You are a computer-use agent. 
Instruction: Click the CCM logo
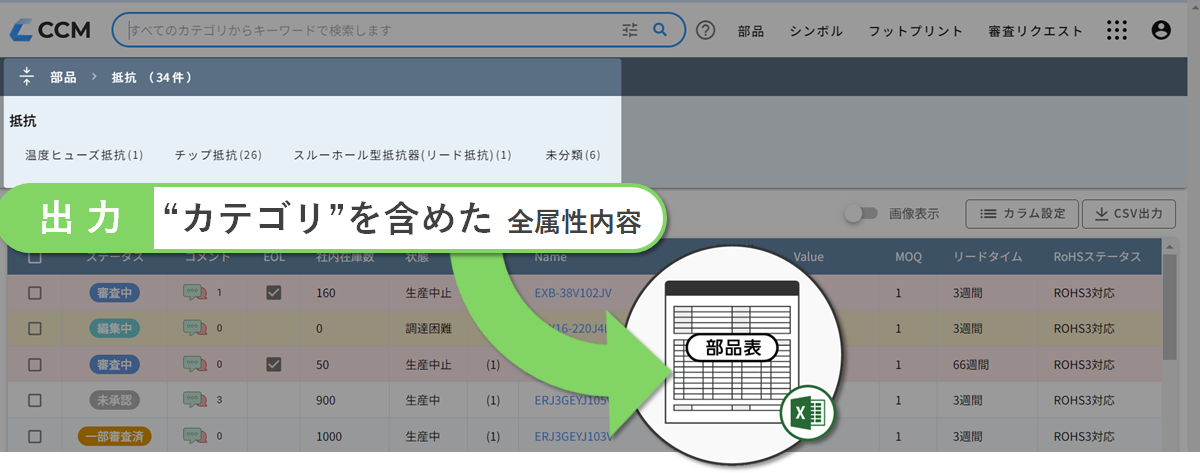(50, 30)
